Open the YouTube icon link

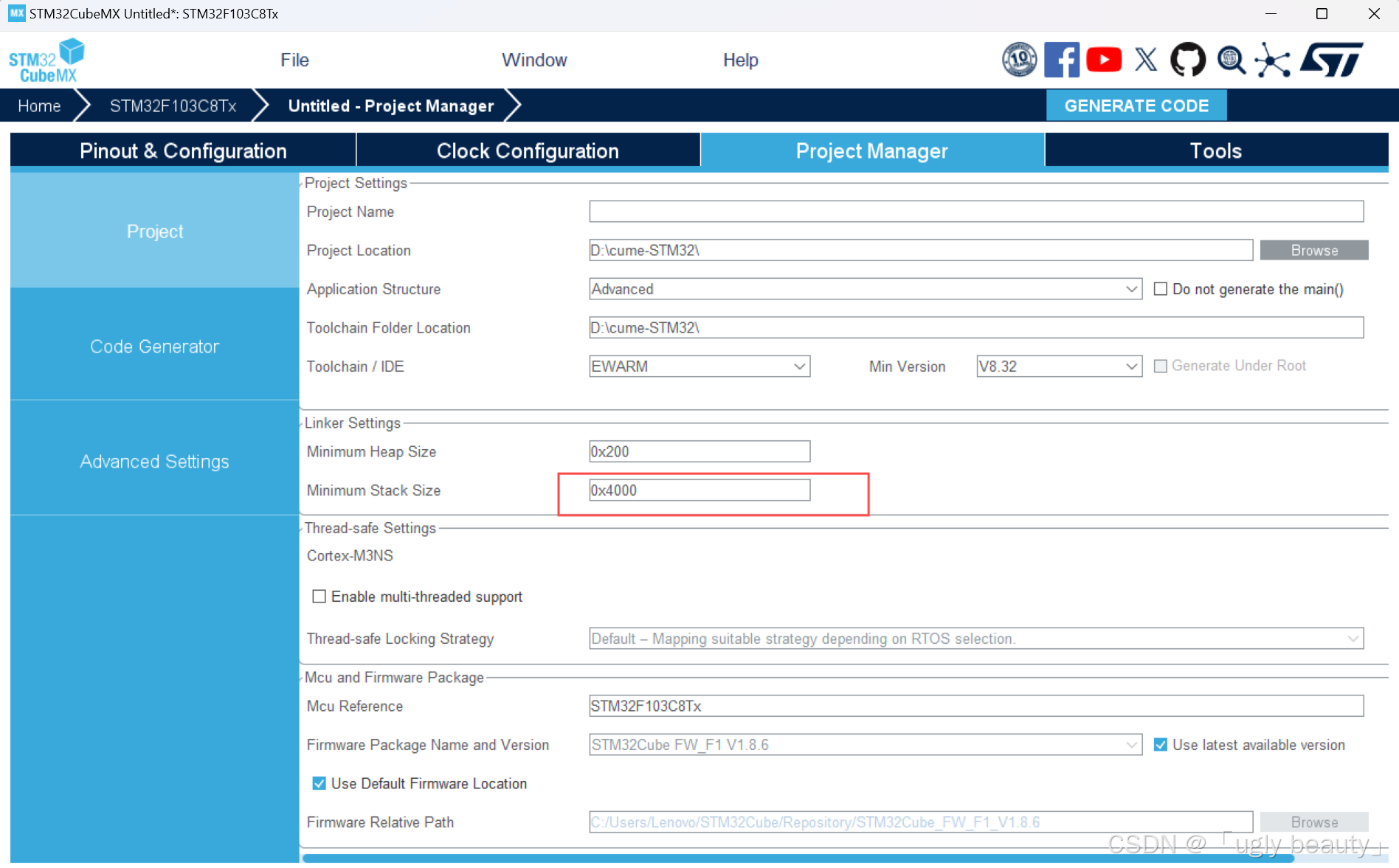pyautogui.click(x=1104, y=60)
